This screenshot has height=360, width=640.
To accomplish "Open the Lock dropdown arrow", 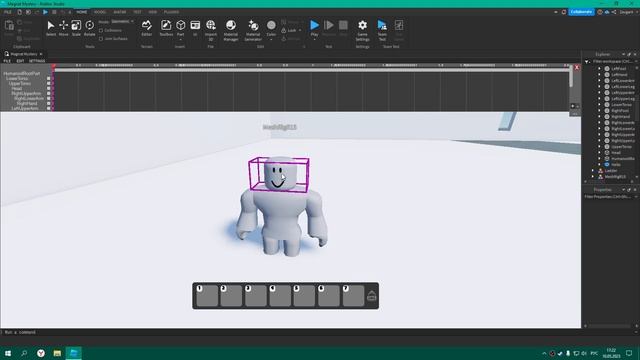I will [x=300, y=31].
